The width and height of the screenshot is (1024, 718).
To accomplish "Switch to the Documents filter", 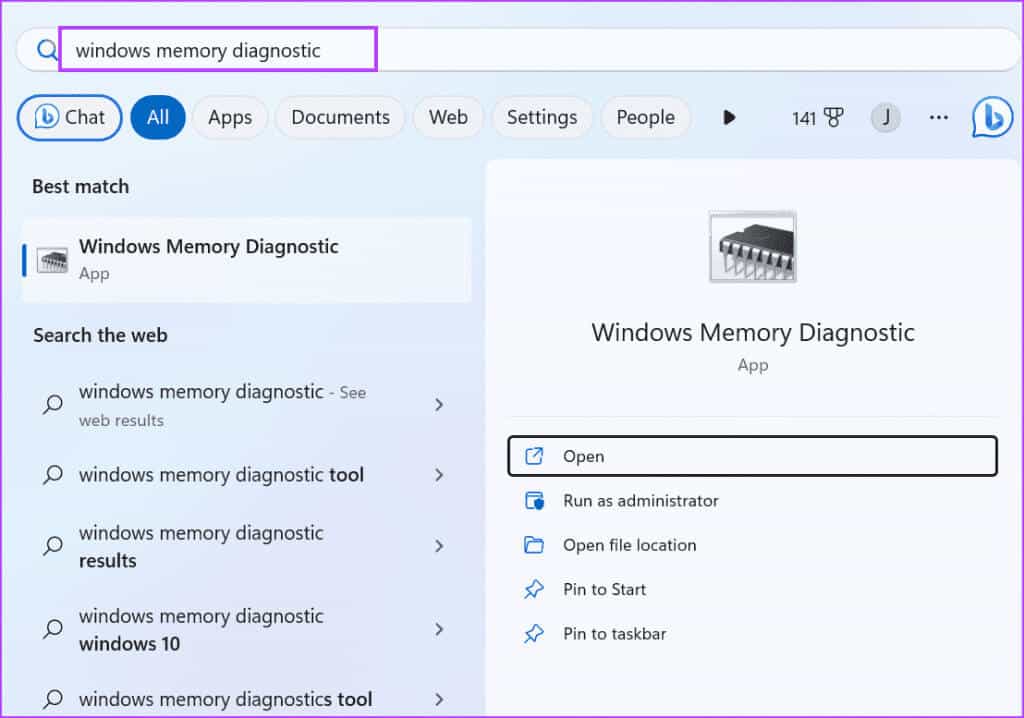I will [340, 118].
